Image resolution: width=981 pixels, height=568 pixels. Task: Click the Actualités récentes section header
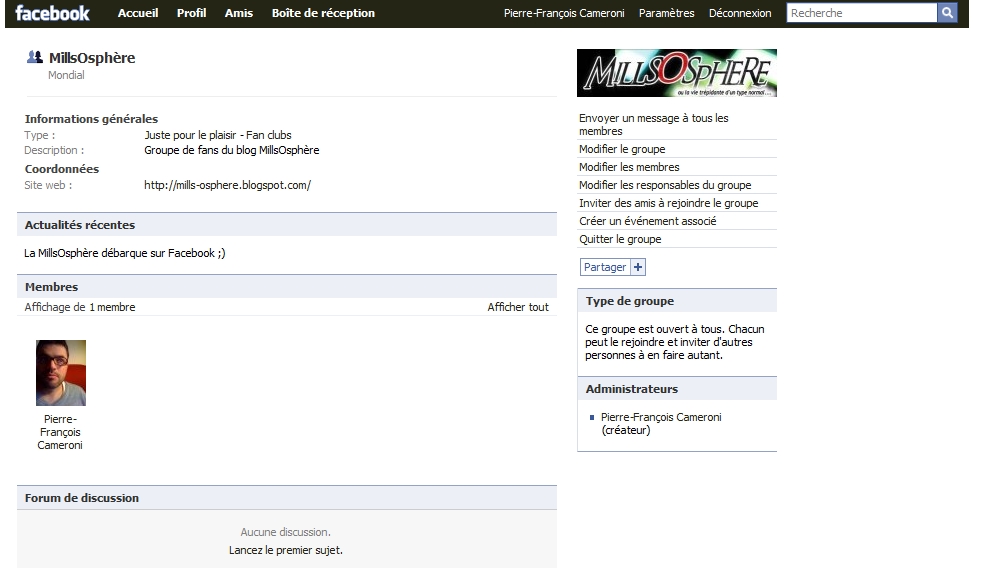click(287, 225)
